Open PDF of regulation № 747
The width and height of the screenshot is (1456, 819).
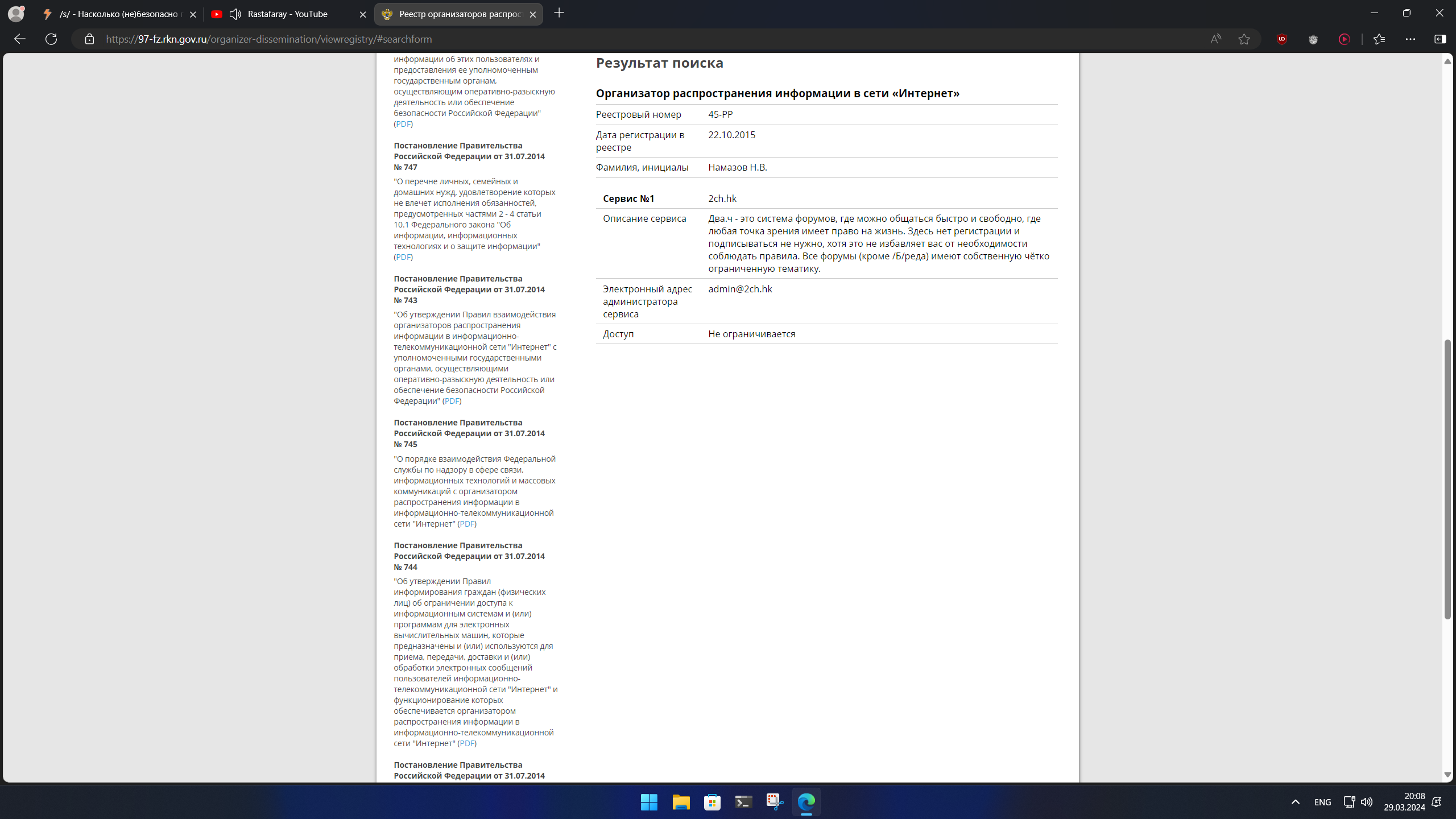pyautogui.click(x=403, y=257)
